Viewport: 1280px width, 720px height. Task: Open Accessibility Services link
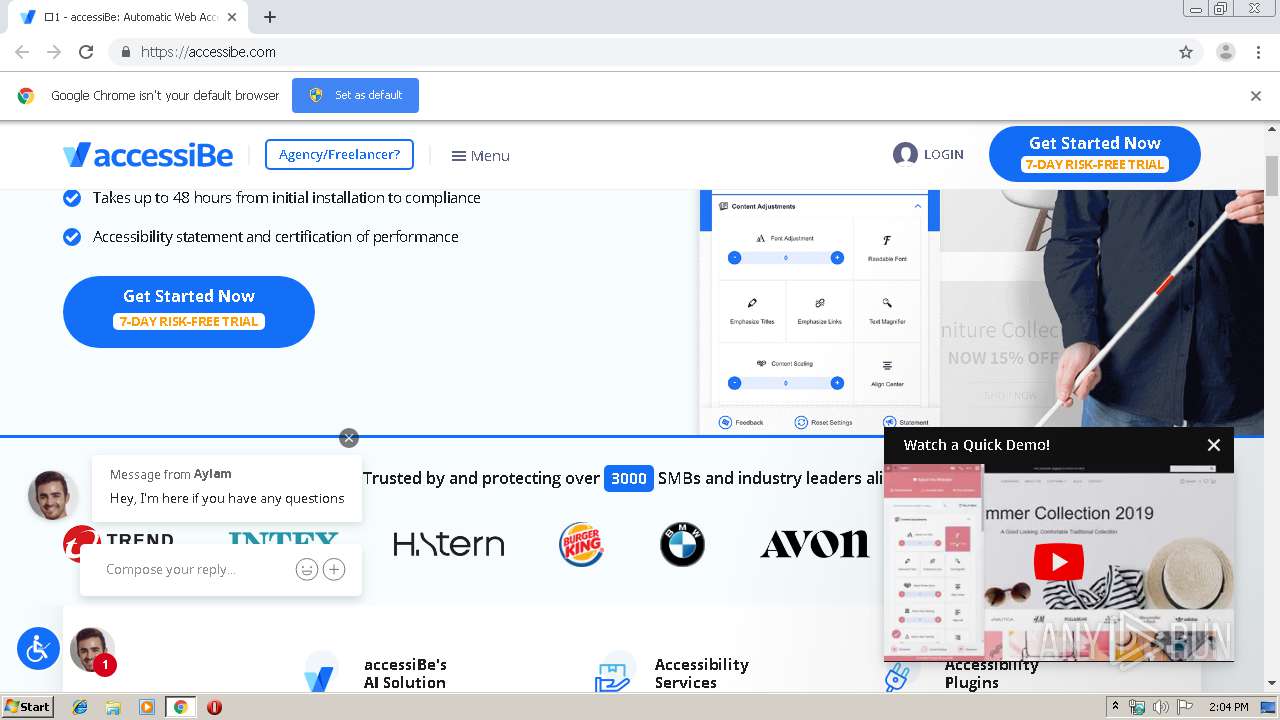(701, 673)
